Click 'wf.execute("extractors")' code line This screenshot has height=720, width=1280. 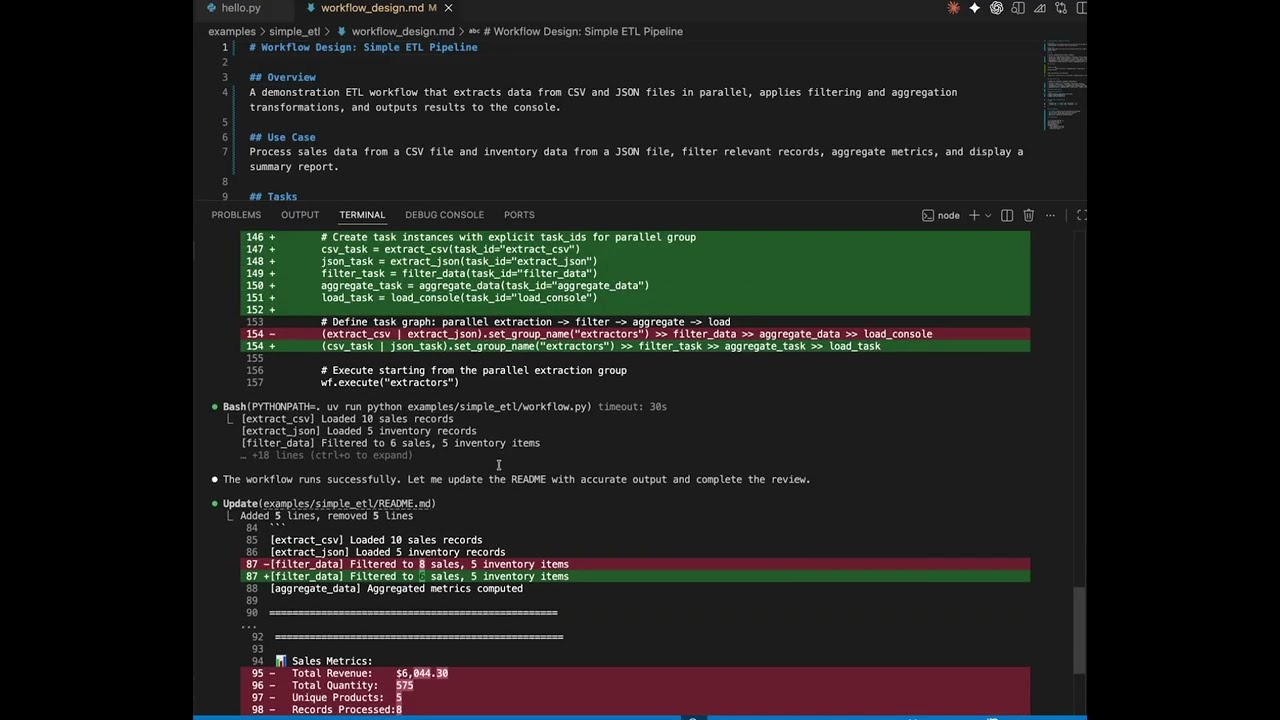pos(390,383)
